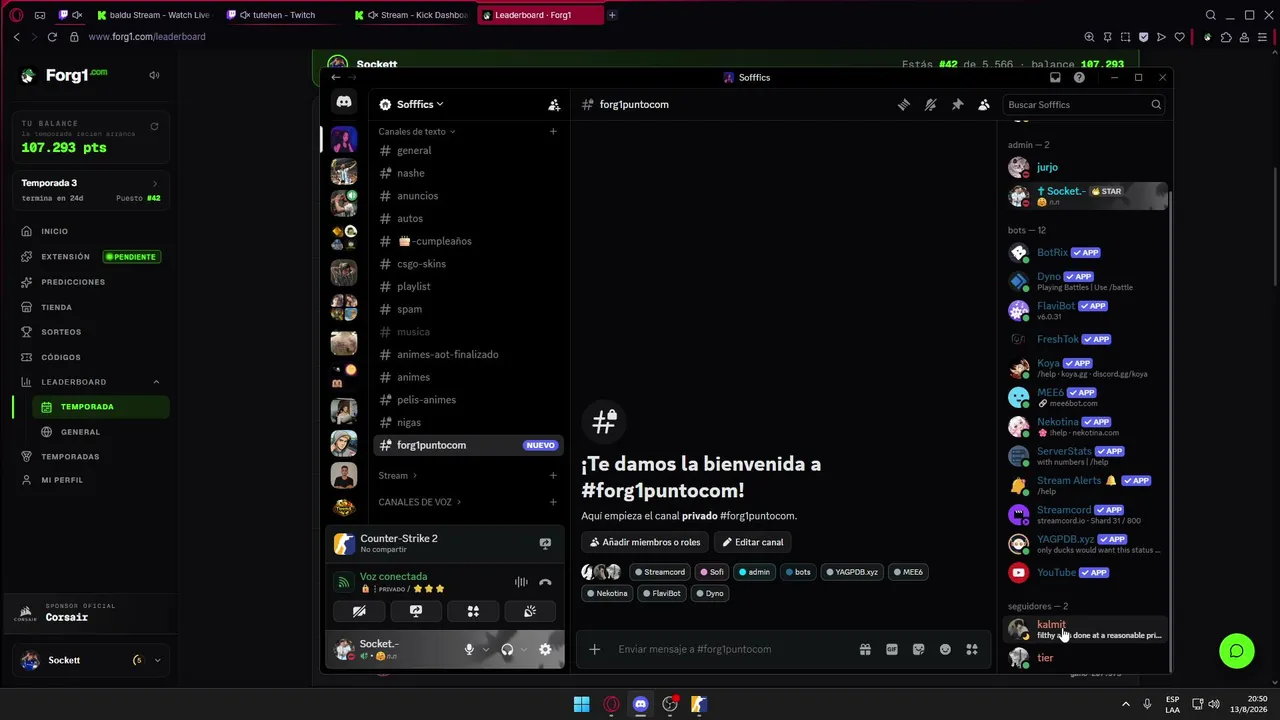The image size is (1280, 720).
Task: Deafen Discord audio with headphone icon
Action: pos(507,649)
